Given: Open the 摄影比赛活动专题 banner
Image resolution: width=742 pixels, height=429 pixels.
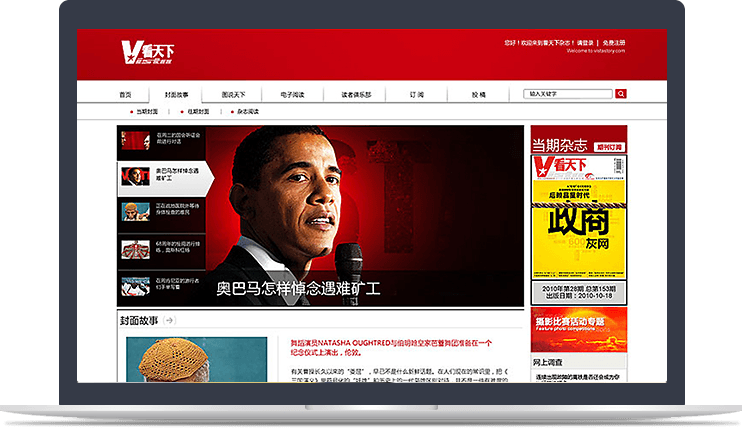Looking at the screenshot, I should tap(579, 324).
